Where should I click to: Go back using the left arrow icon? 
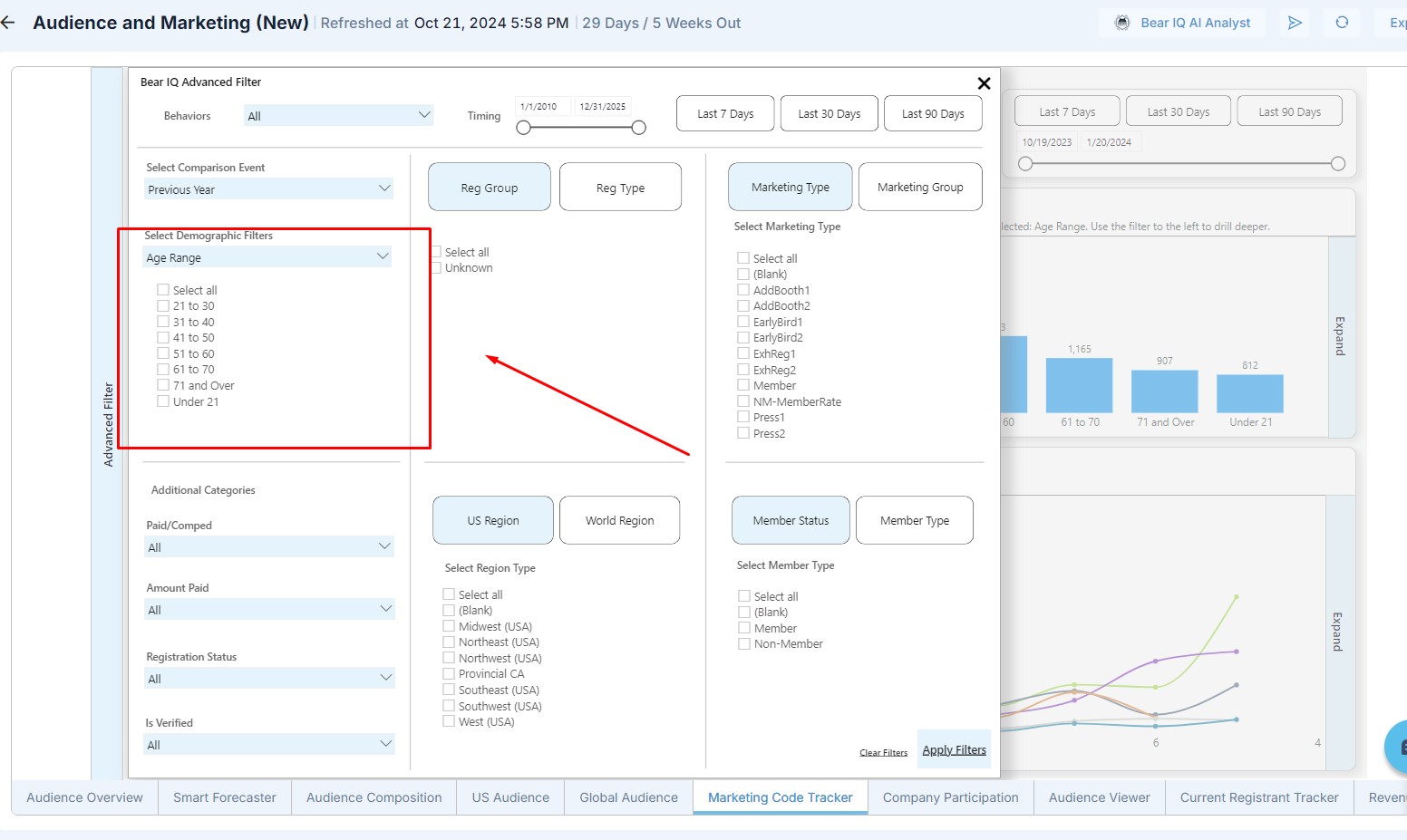tap(8, 23)
